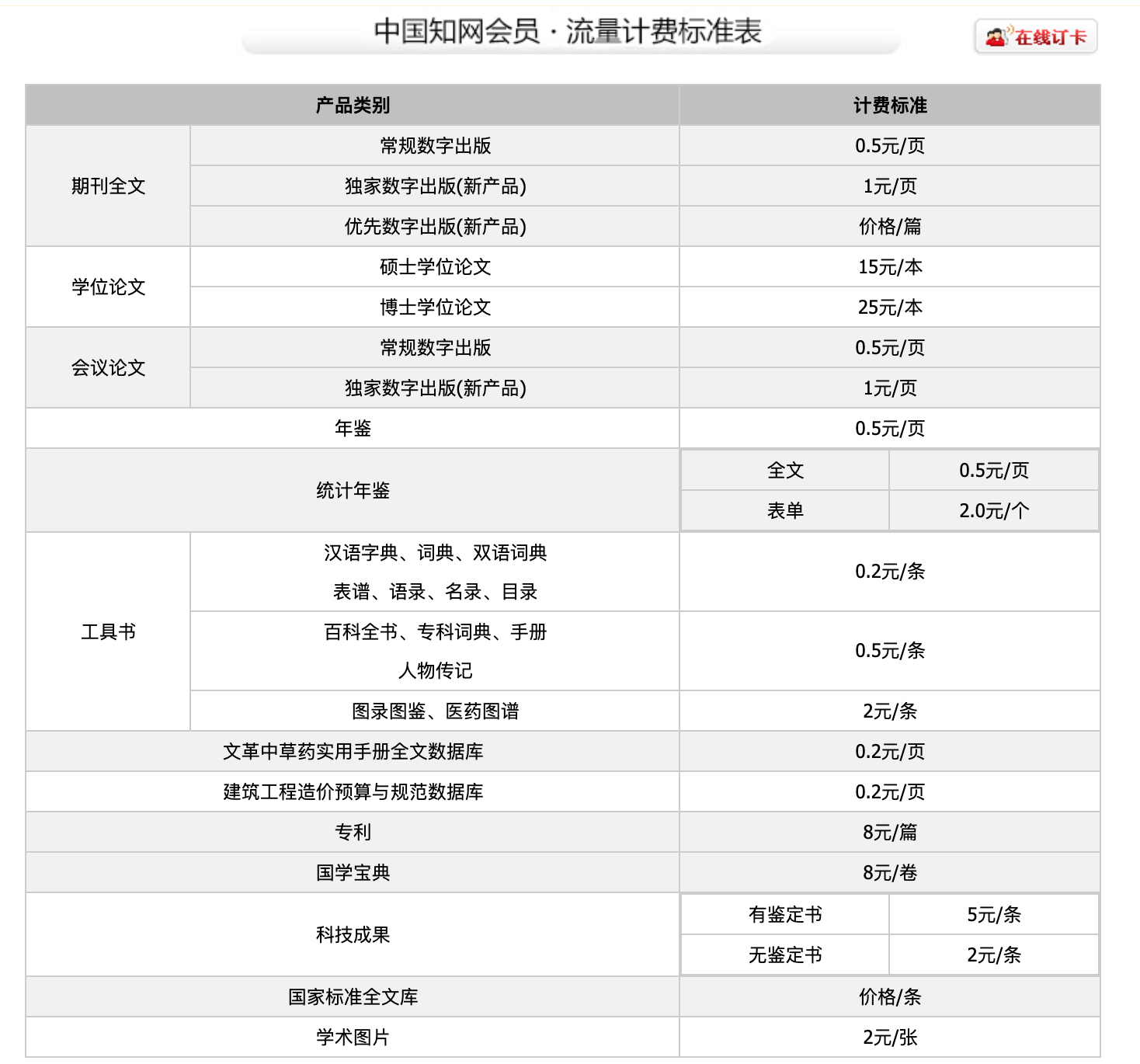Click the 8元/卷 price
Image resolution: width=1140 pixels, height=1064 pixels.
pyautogui.click(x=890, y=872)
